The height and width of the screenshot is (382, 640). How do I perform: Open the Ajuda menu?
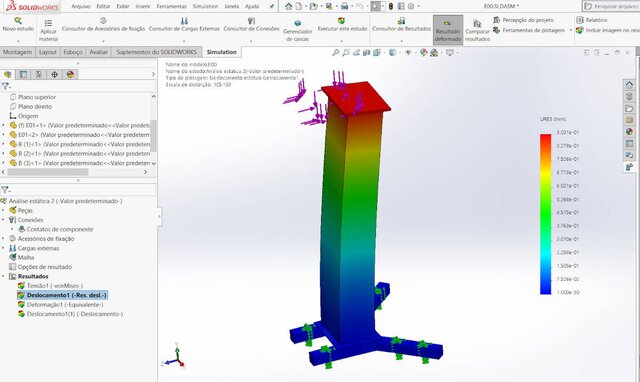click(252, 6)
